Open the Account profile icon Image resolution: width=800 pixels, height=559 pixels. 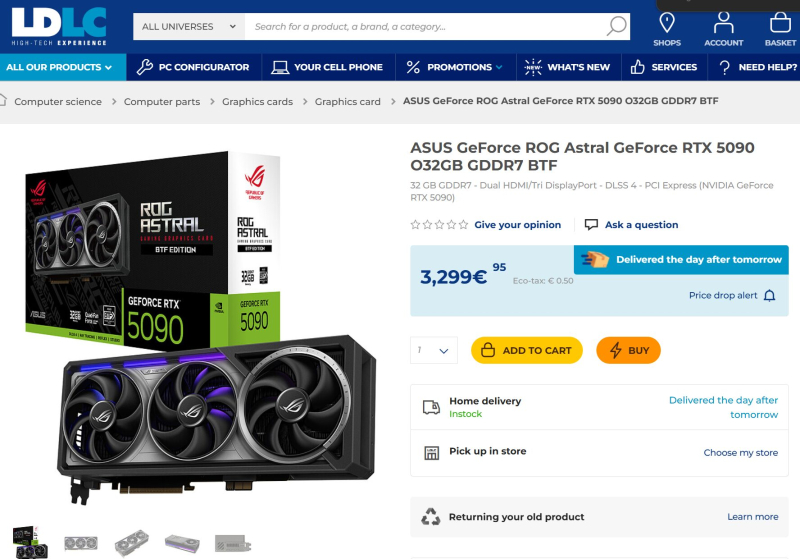pos(723,24)
